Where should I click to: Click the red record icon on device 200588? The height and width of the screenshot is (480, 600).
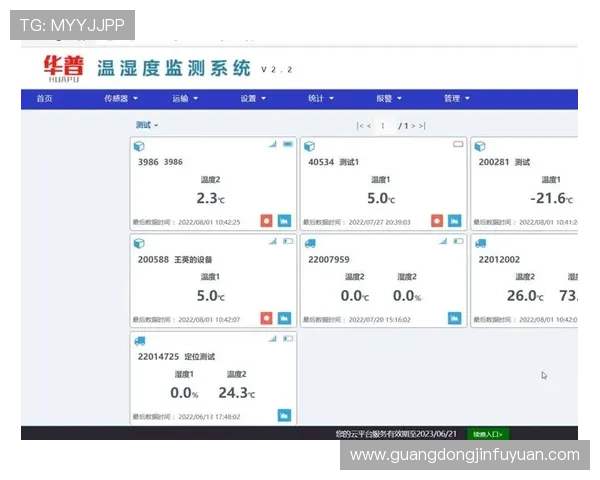coord(266,318)
